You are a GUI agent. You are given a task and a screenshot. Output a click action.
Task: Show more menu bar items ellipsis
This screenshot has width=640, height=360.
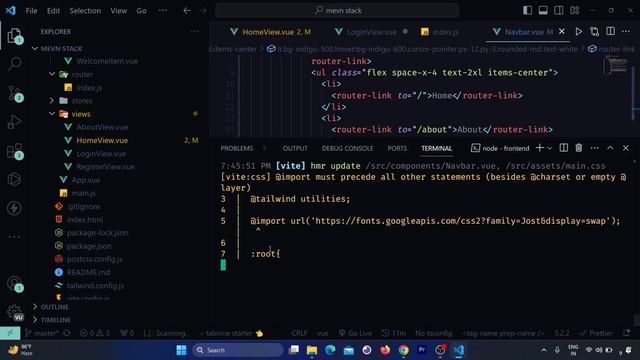(x=162, y=11)
